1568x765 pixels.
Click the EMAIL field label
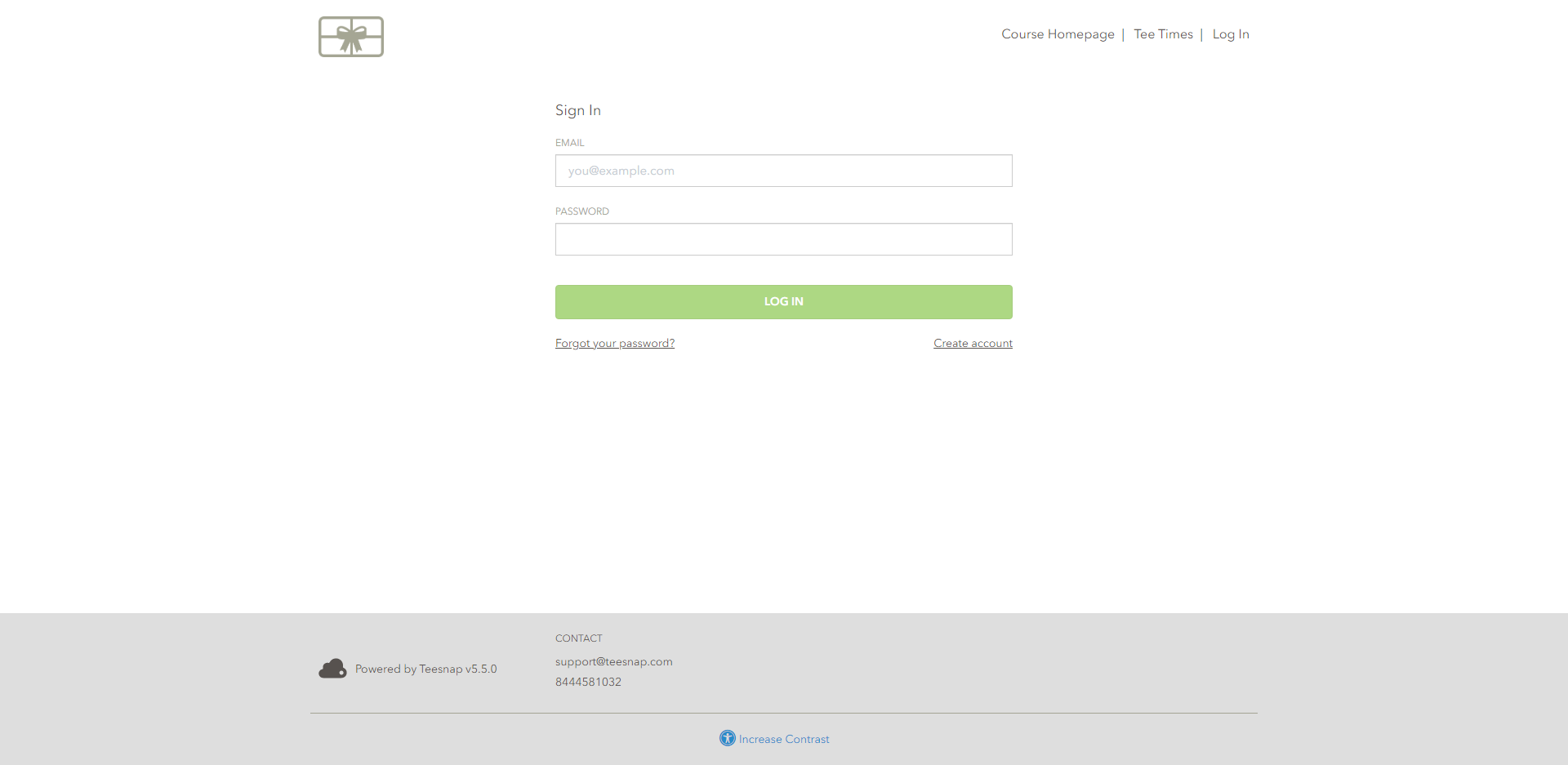[x=570, y=143]
